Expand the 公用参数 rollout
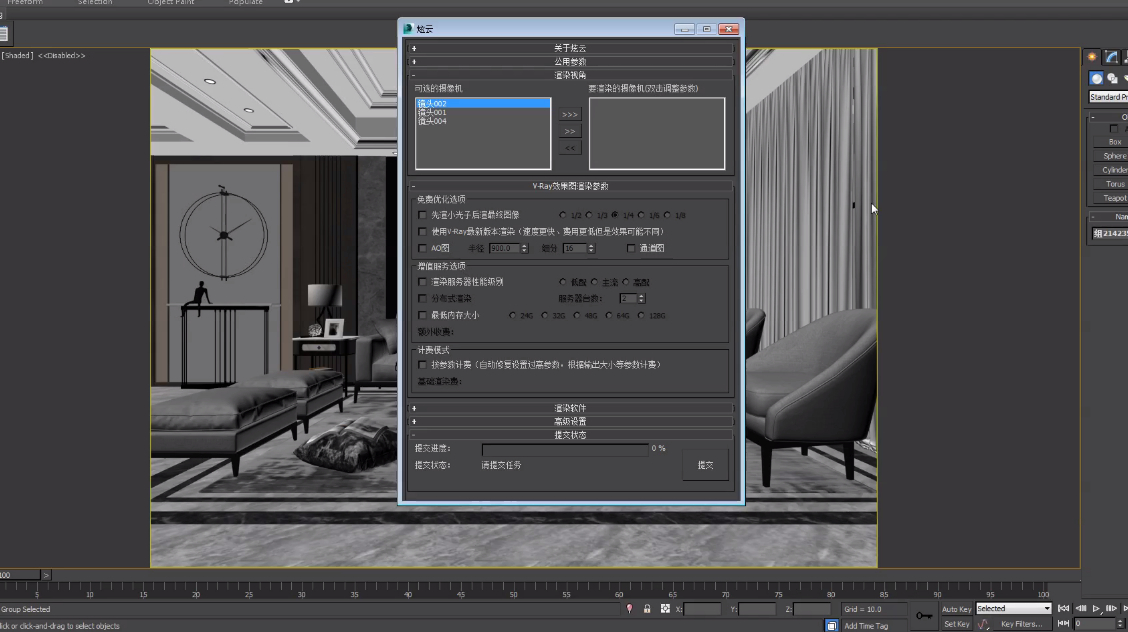 pyautogui.click(x=571, y=62)
